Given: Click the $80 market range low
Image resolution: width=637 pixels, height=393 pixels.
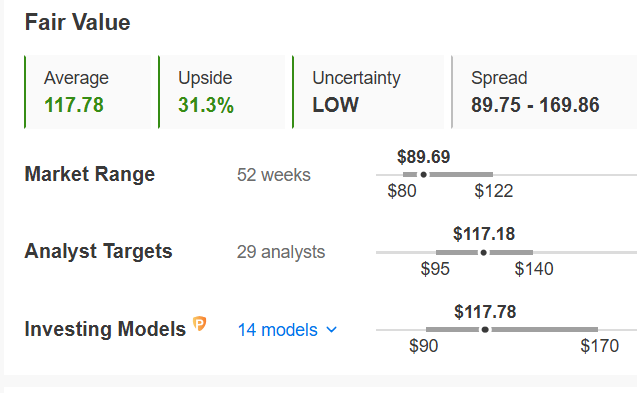Looking at the screenshot, I should click(x=402, y=191).
